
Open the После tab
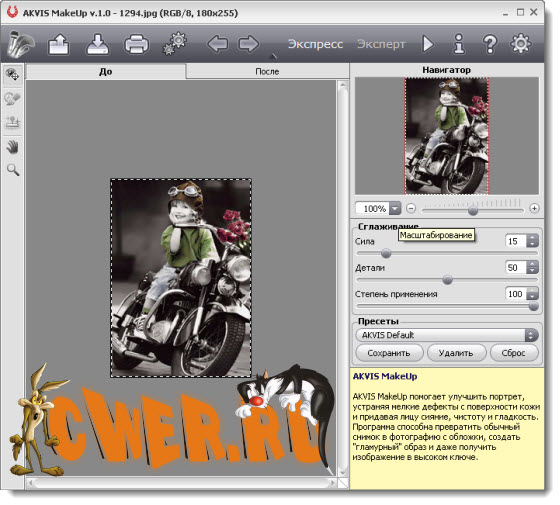267,71
